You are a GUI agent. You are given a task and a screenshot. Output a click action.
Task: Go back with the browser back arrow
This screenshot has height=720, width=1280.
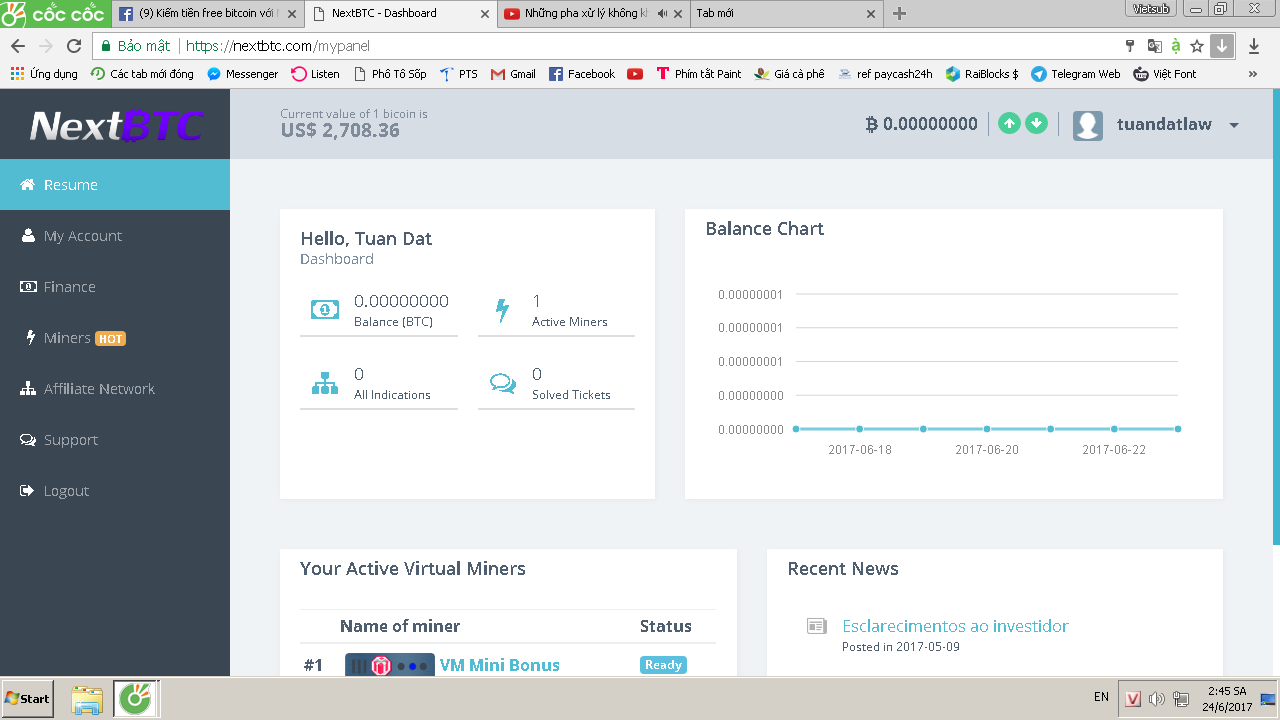pyautogui.click(x=18, y=46)
